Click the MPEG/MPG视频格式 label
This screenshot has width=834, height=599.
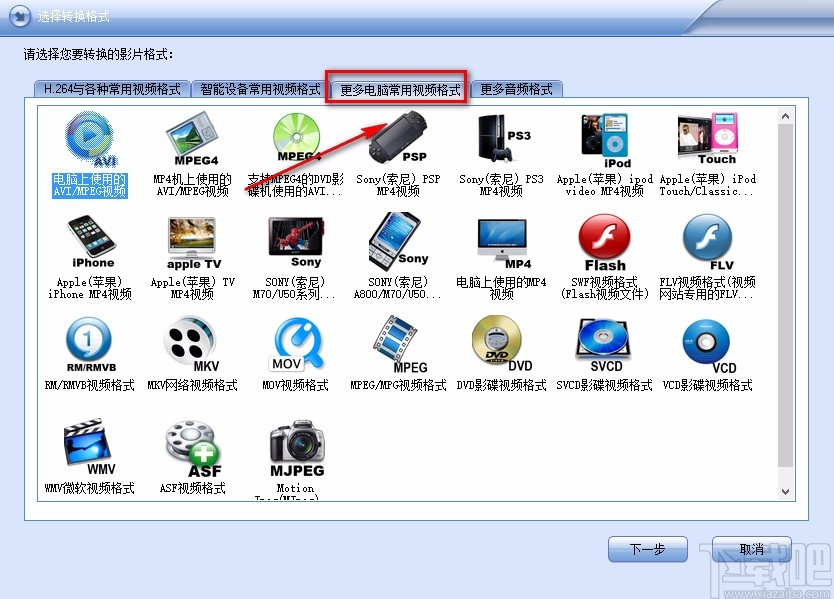click(398, 385)
